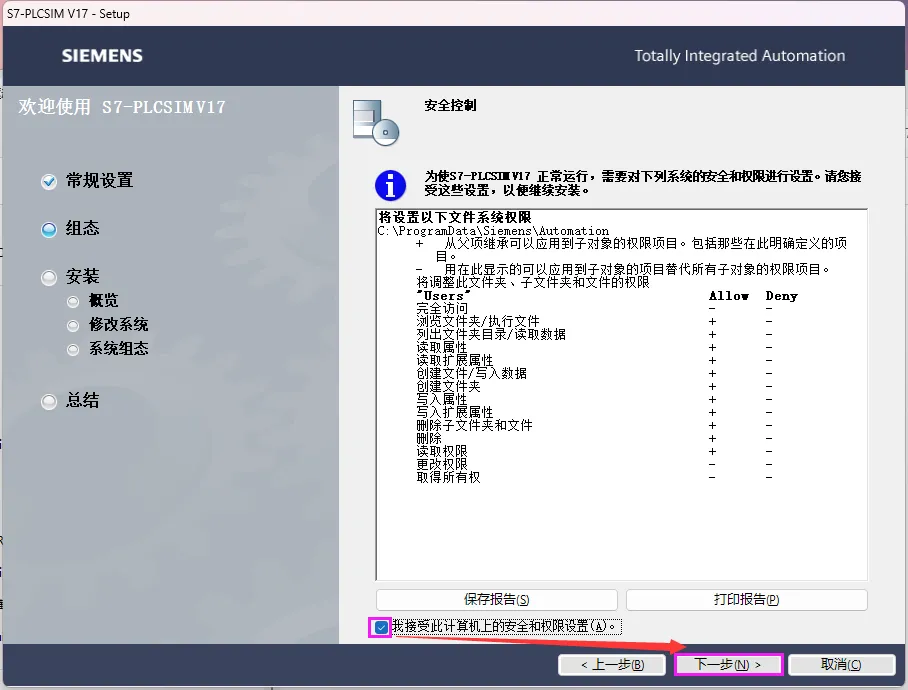Select the 修改系统 sub-step indicator
The height and width of the screenshot is (690, 908).
tap(73, 326)
